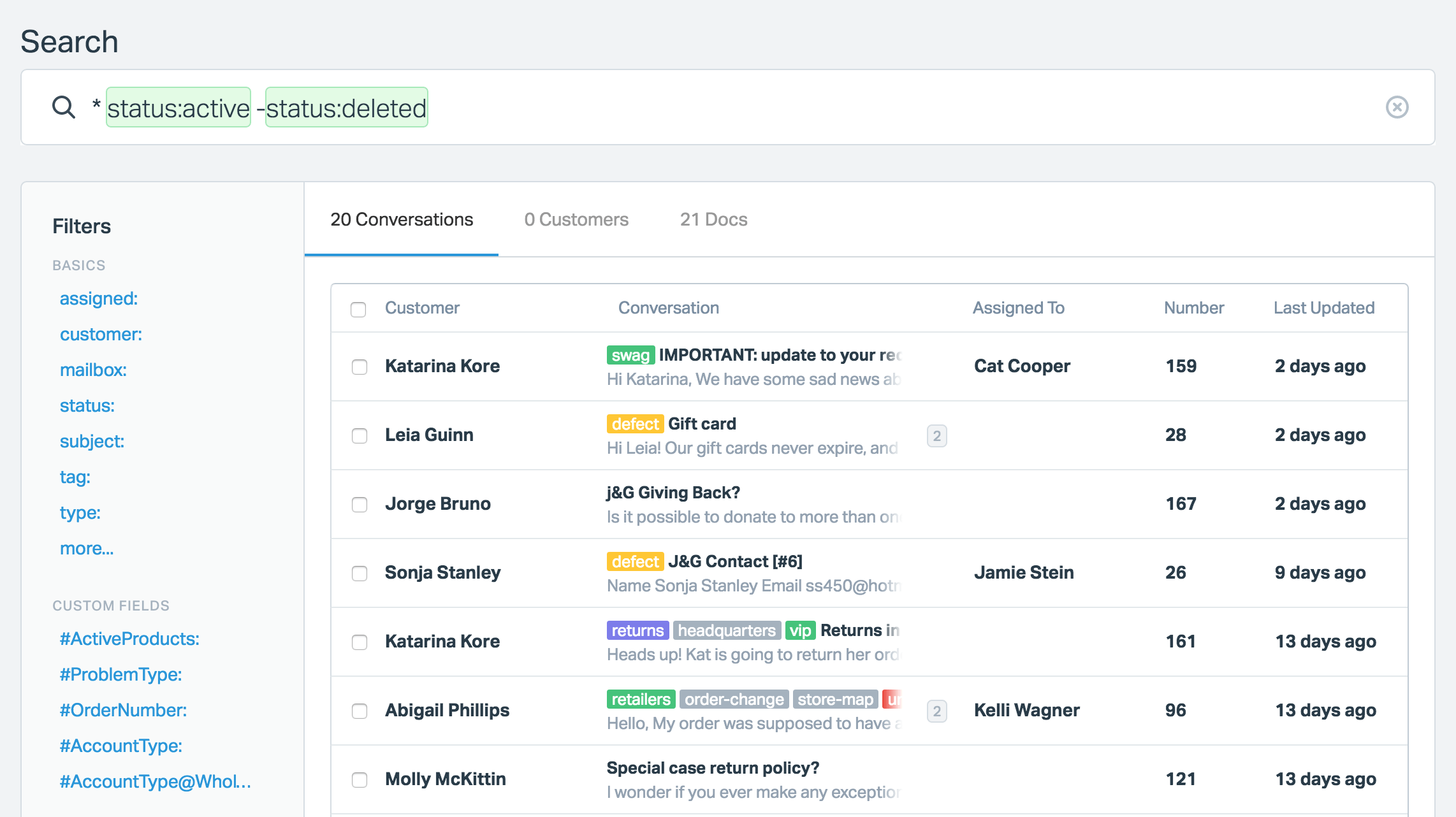
Task: Open the J&G Contact [#6] conversation
Action: [x=735, y=561]
